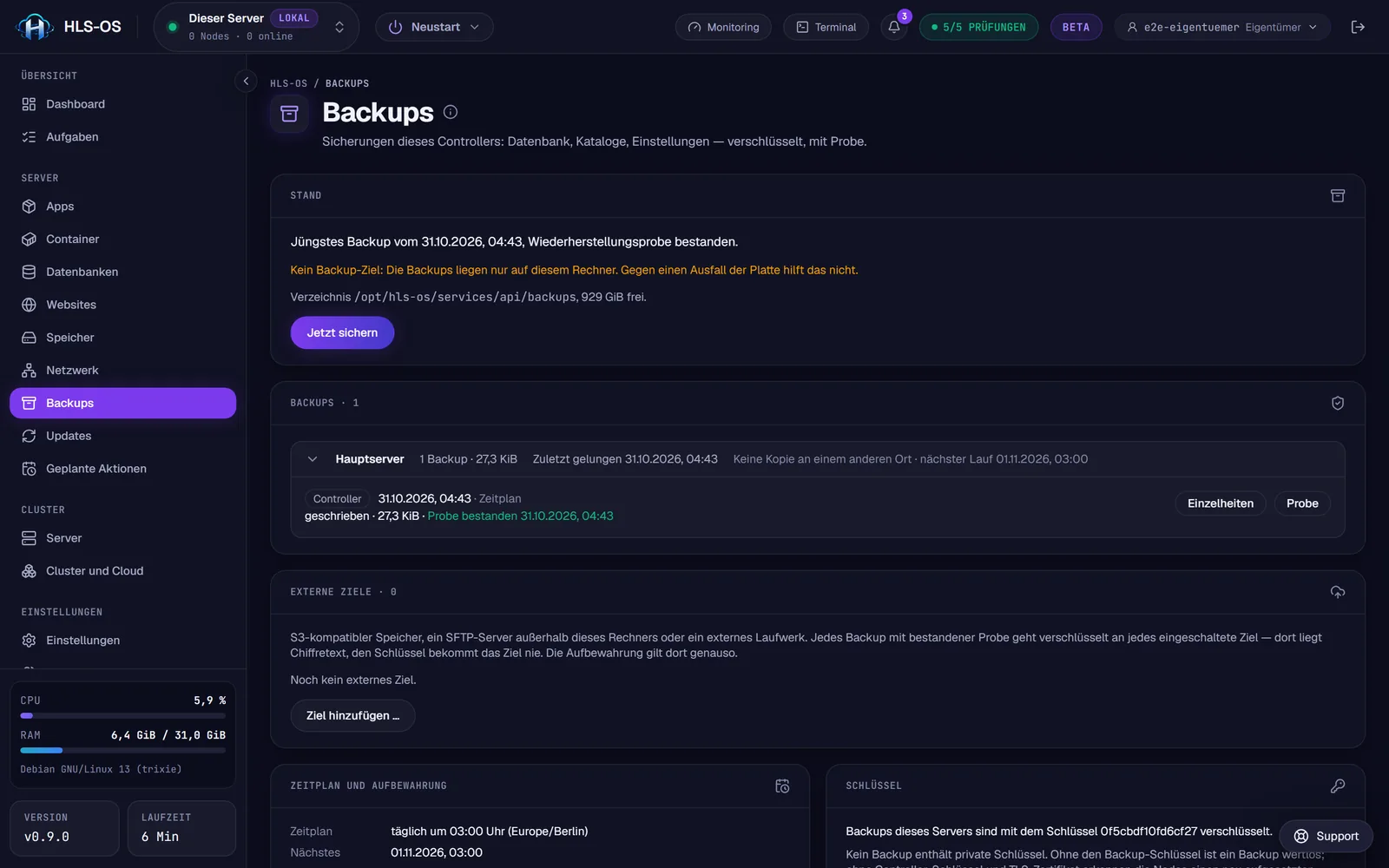Click the large Backups page icon
The image size is (1389, 868).
pyautogui.click(x=290, y=114)
